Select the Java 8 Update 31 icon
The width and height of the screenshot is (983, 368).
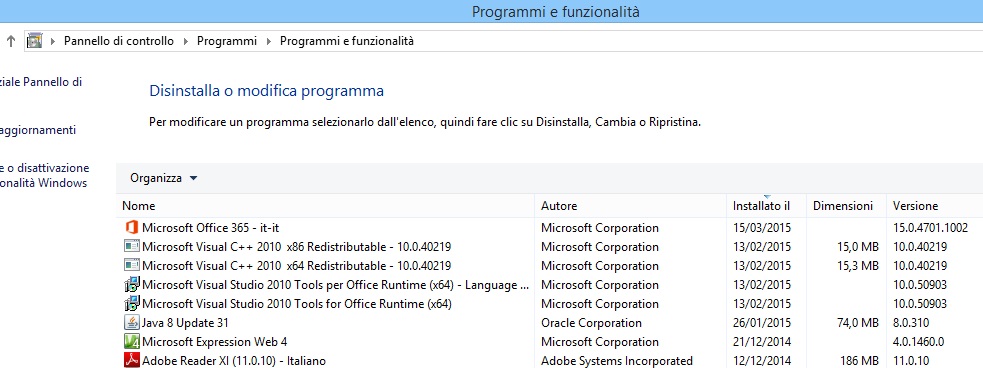(131, 323)
